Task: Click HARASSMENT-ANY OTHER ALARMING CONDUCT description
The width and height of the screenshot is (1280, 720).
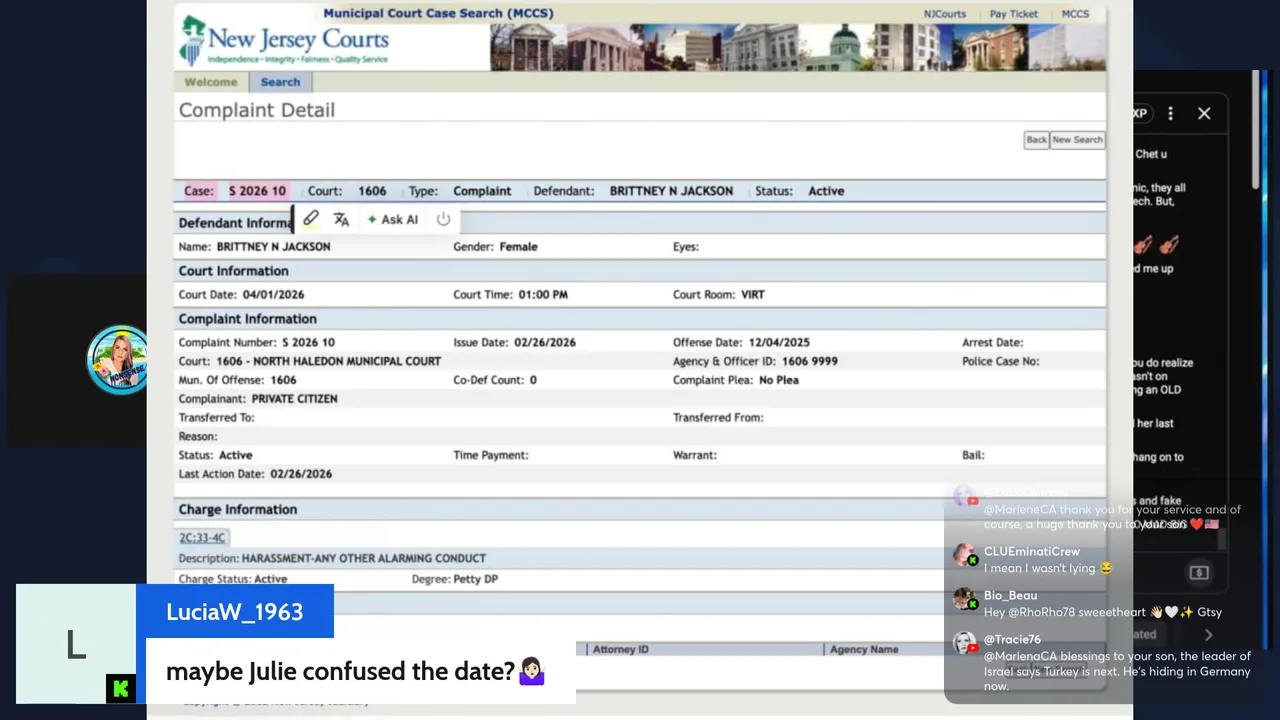Action: point(364,558)
